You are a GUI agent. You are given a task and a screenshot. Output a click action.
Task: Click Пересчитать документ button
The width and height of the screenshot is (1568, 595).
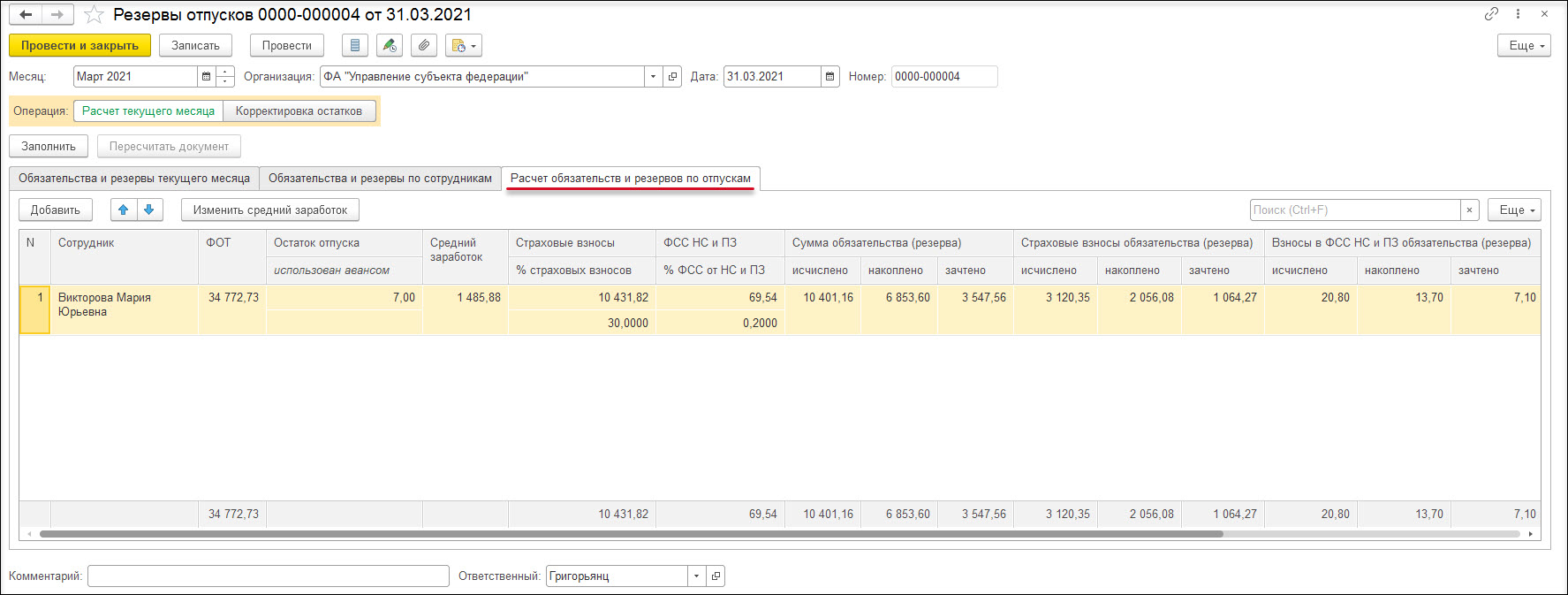pyautogui.click(x=169, y=147)
